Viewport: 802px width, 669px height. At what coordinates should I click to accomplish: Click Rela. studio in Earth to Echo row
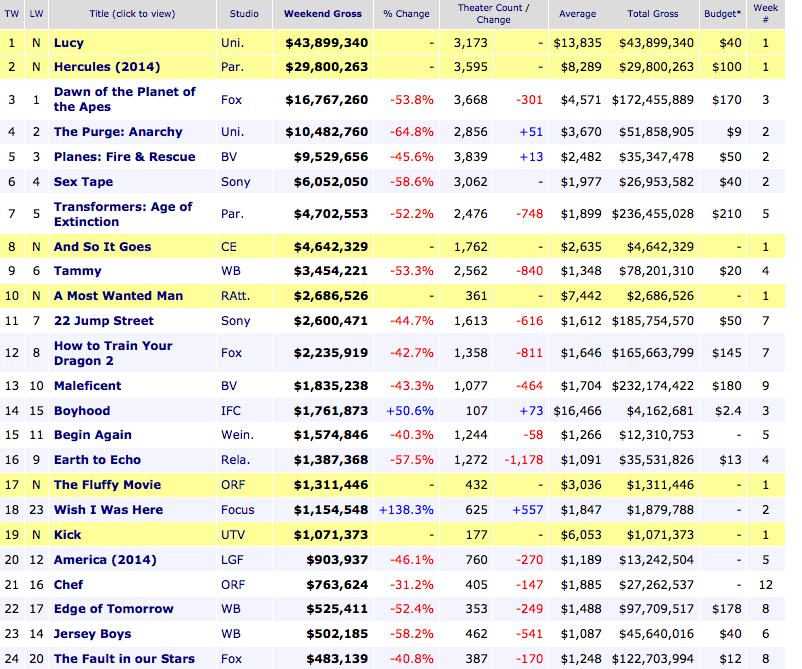click(x=236, y=460)
